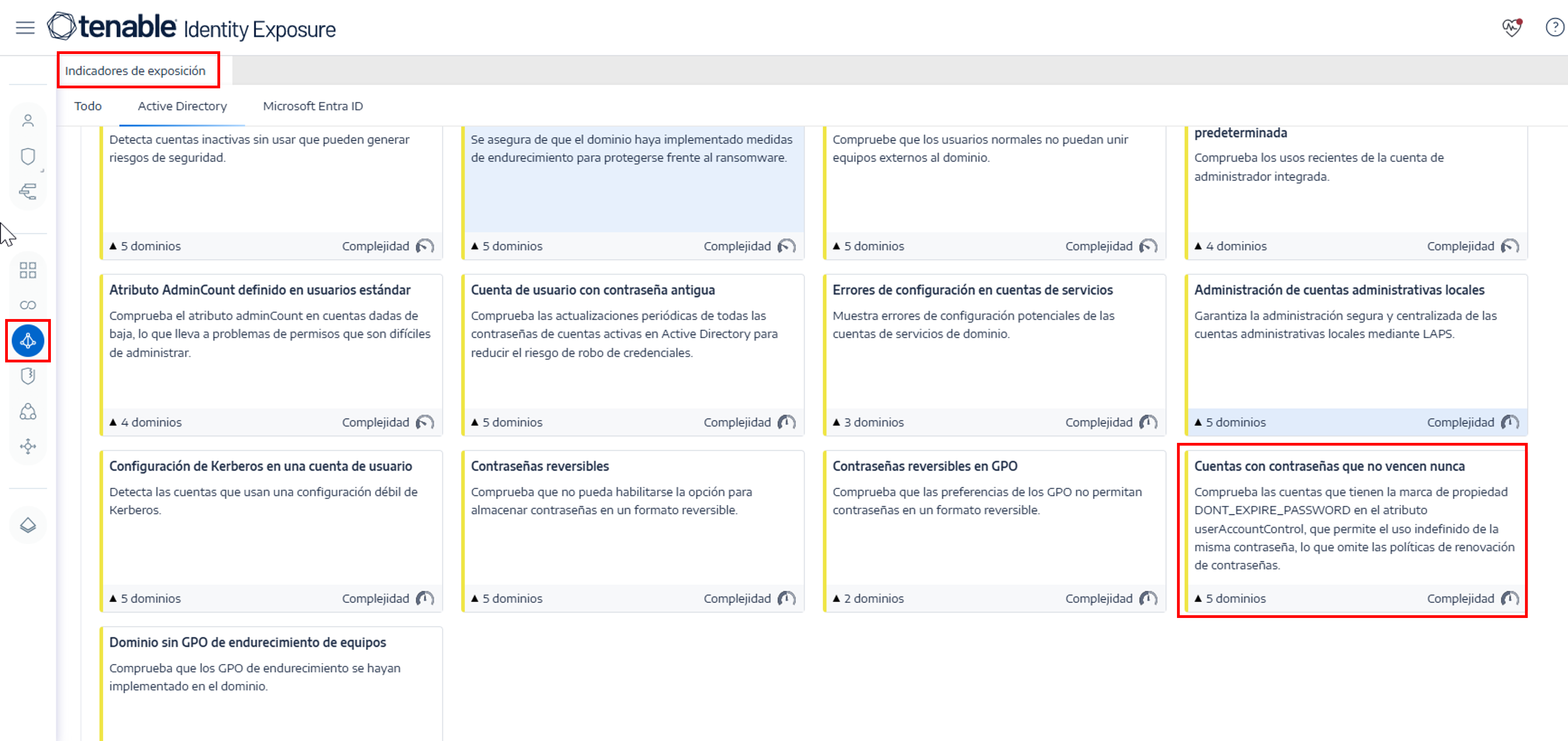This screenshot has width=1568, height=741.
Task: Click the Tenable Identity Exposure logo
Action: pyautogui.click(x=191, y=27)
